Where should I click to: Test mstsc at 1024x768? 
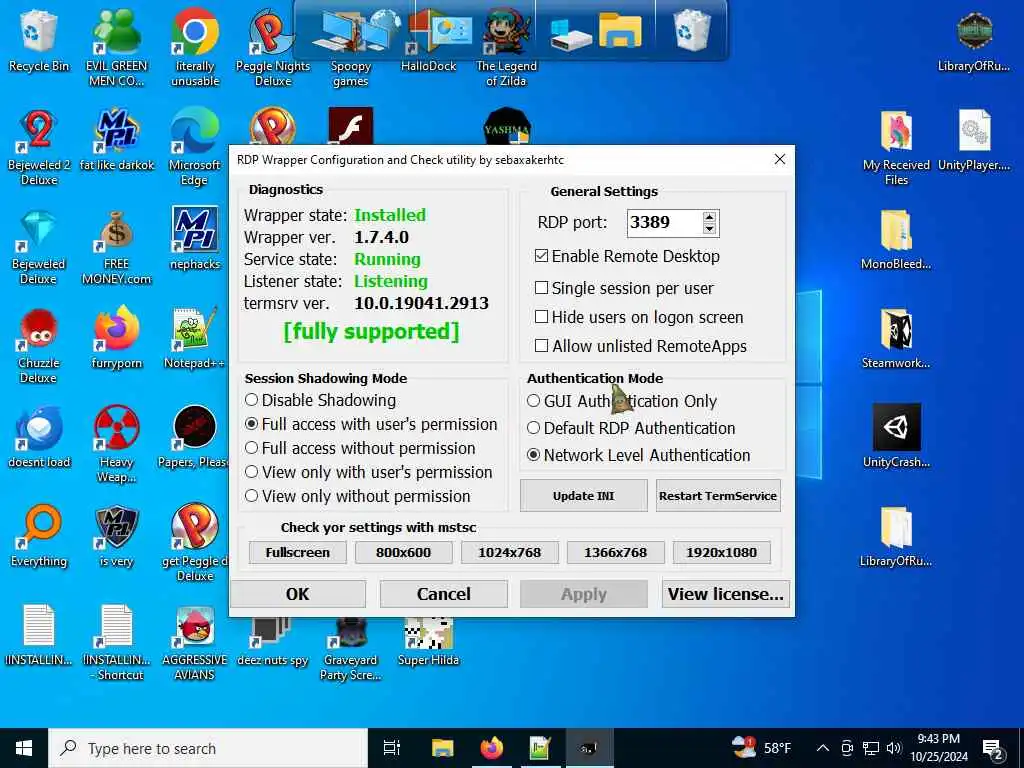pyautogui.click(x=509, y=552)
